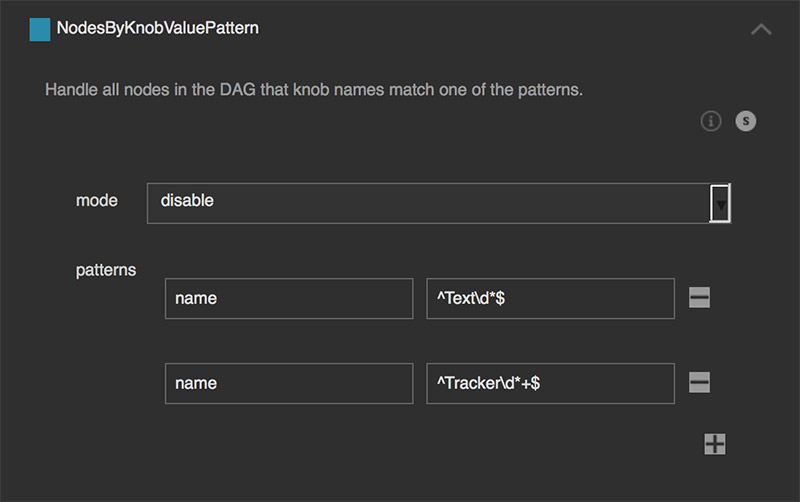The width and height of the screenshot is (800, 502).
Task: Focus the first name knob field
Action: 289,298
